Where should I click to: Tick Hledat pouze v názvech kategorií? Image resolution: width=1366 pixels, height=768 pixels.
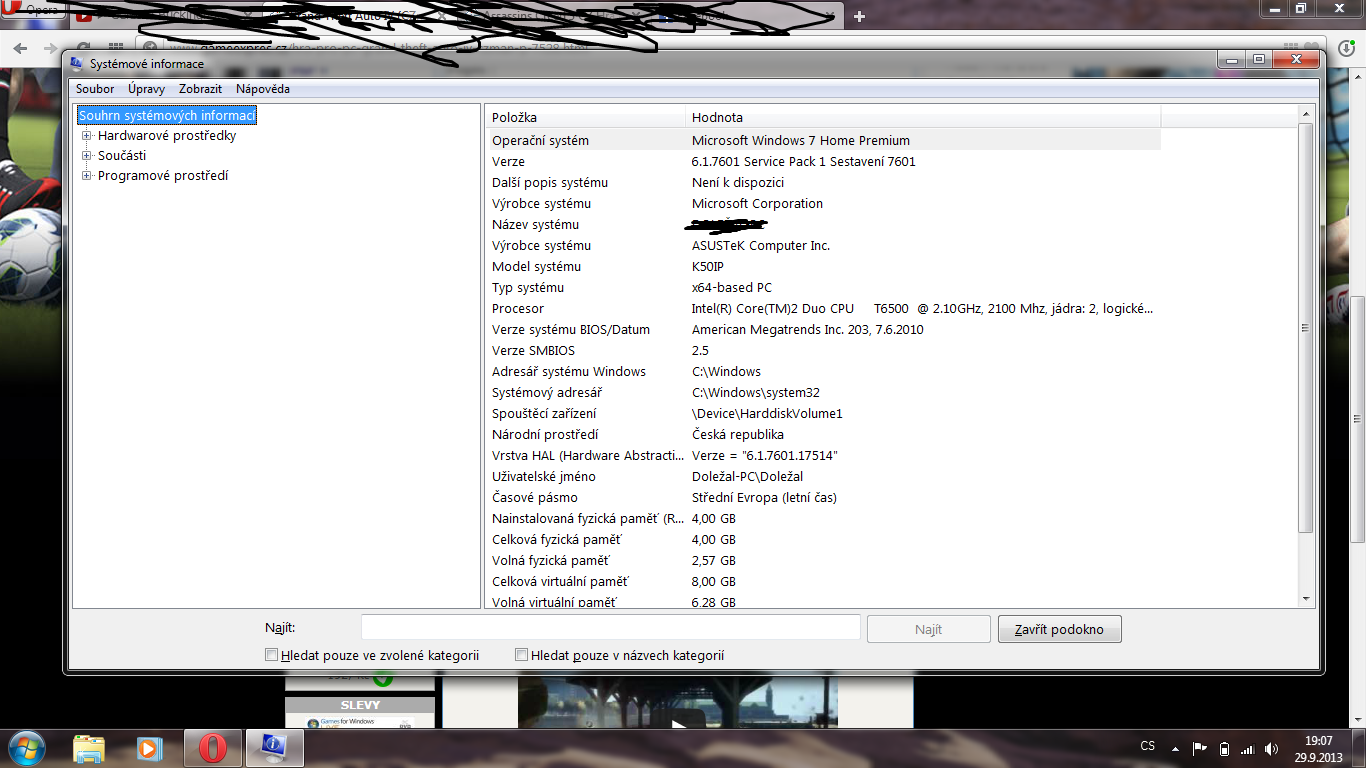[x=521, y=655]
